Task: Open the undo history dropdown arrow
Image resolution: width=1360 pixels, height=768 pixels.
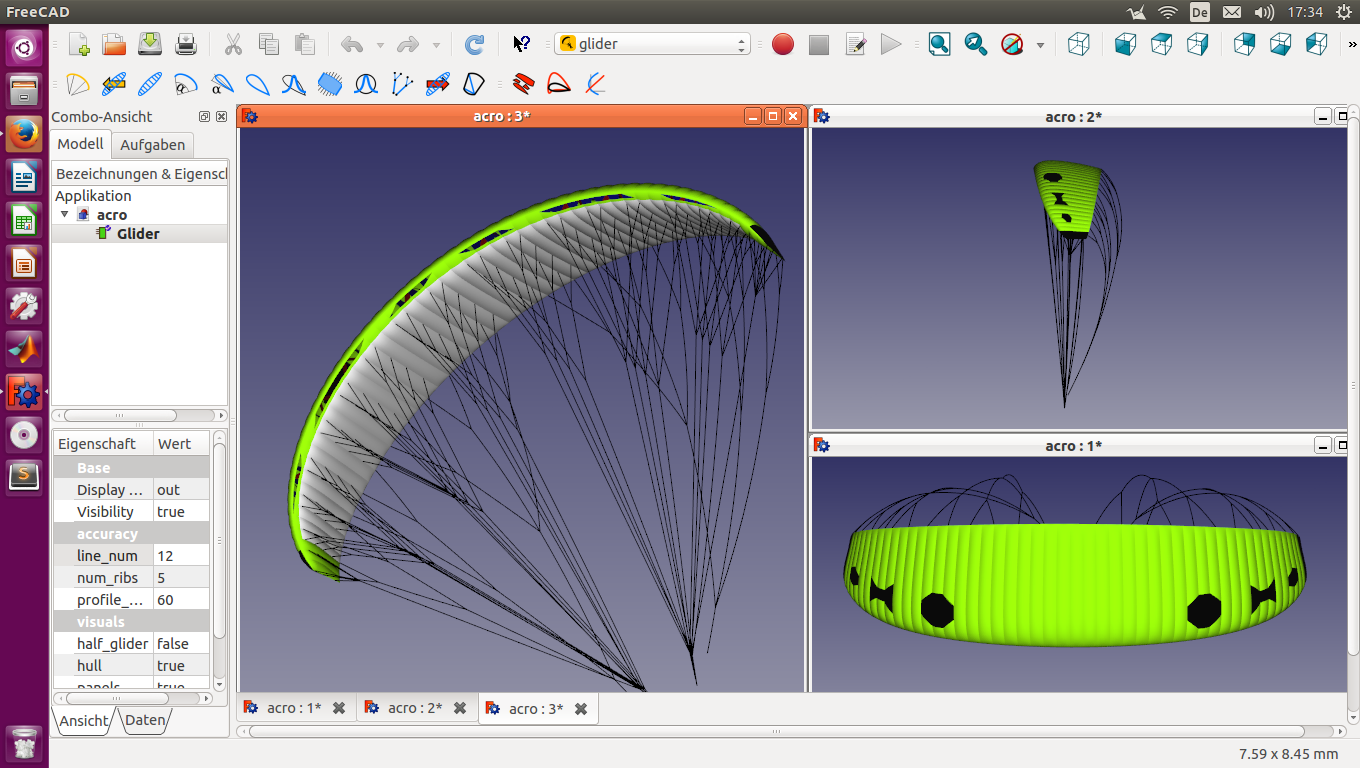Action: [x=380, y=45]
